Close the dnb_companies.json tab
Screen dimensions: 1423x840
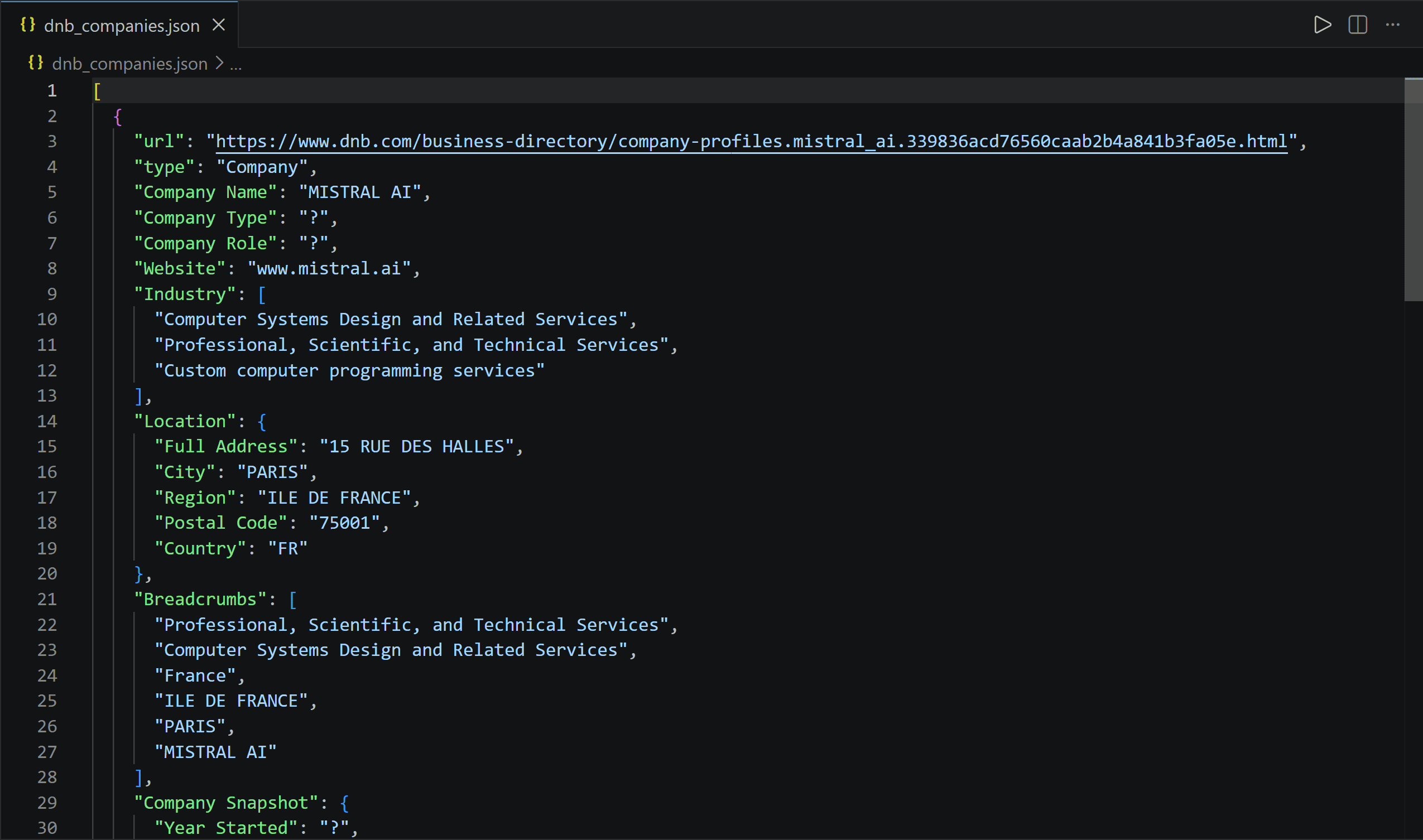219,25
